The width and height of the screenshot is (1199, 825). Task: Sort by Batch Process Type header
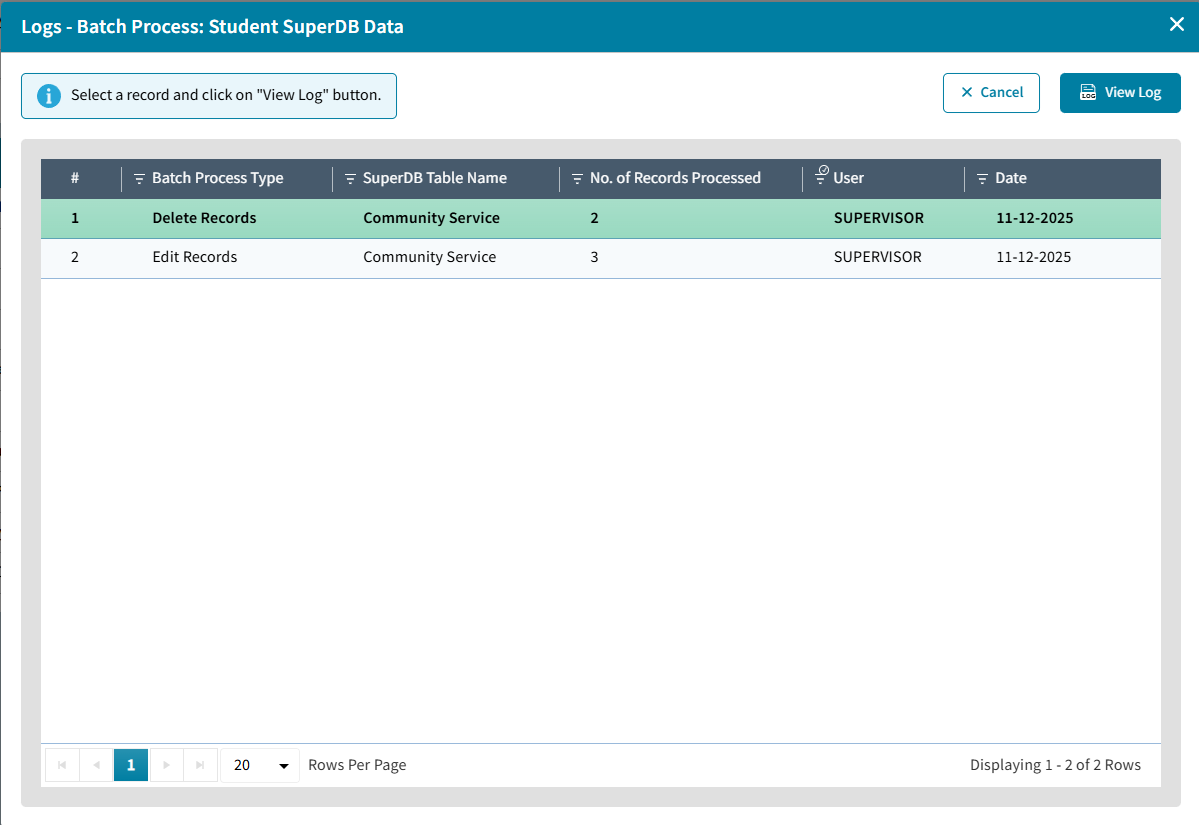(x=218, y=178)
